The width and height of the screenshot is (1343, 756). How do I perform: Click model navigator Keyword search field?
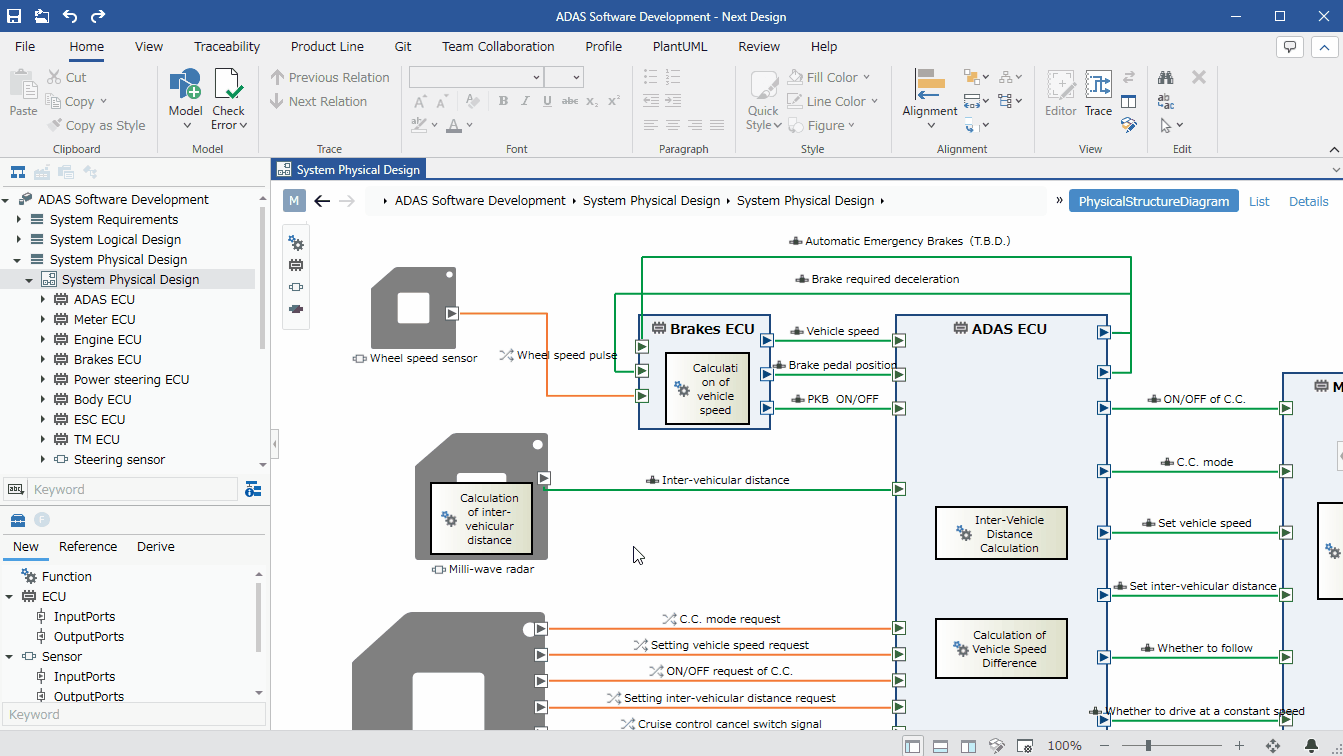coord(132,489)
